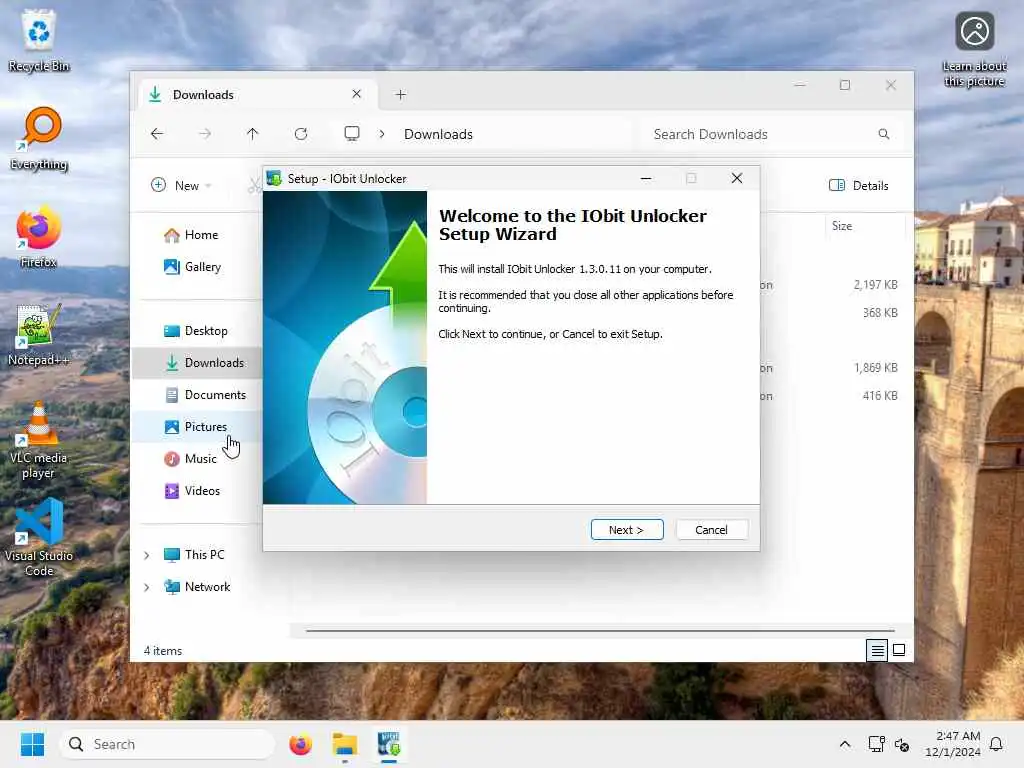The height and width of the screenshot is (768, 1024).
Task: Select the Firefox desktop shortcut
Action: click(x=39, y=236)
